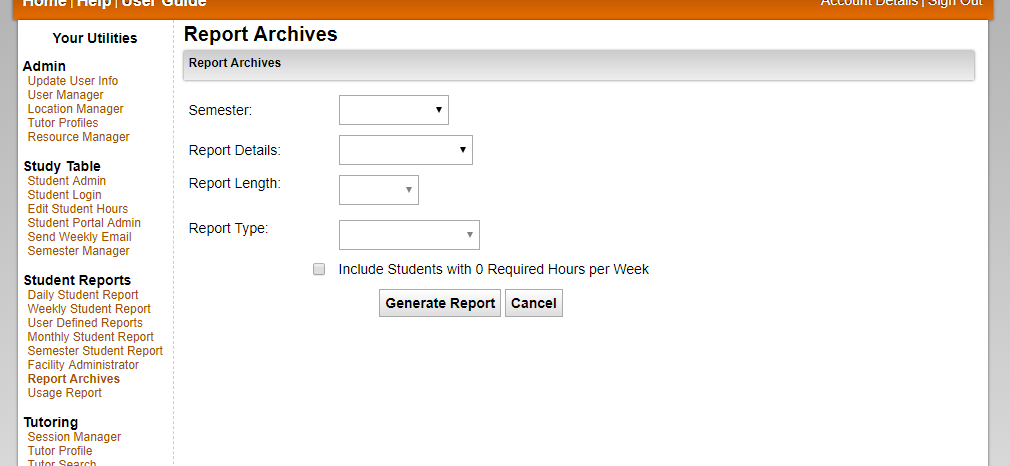Go to the Usage Report page

pyautogui.click(x=64, y=393)
